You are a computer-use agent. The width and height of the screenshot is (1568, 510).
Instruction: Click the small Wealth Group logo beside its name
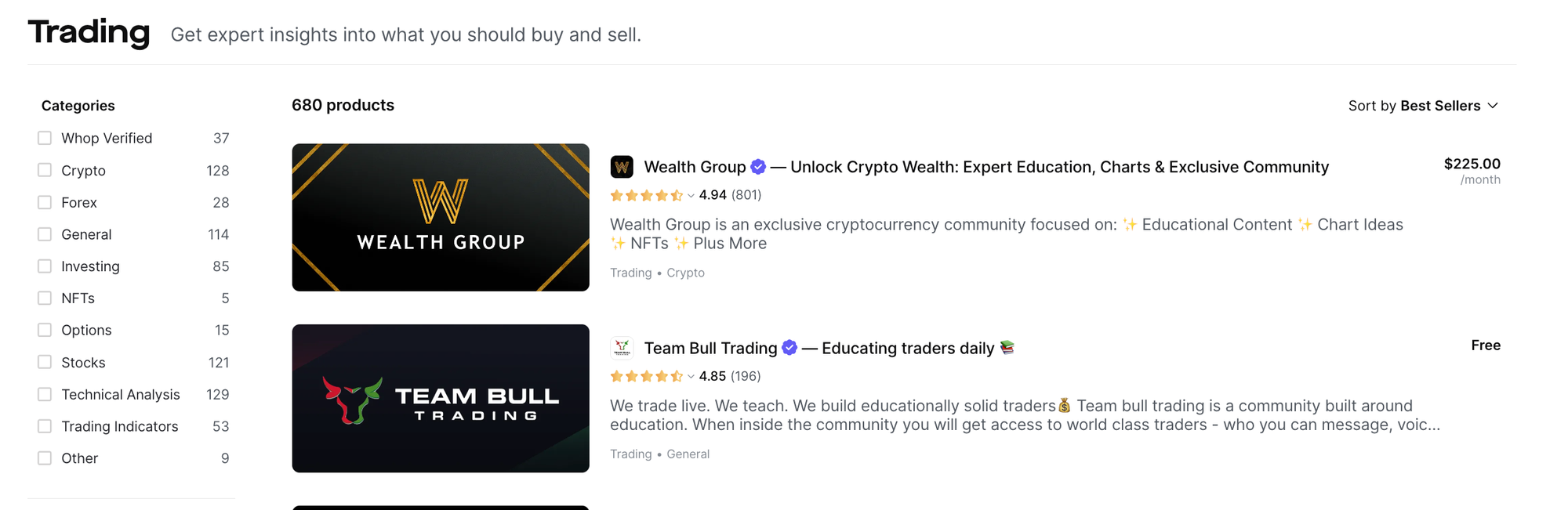point(622,166)
